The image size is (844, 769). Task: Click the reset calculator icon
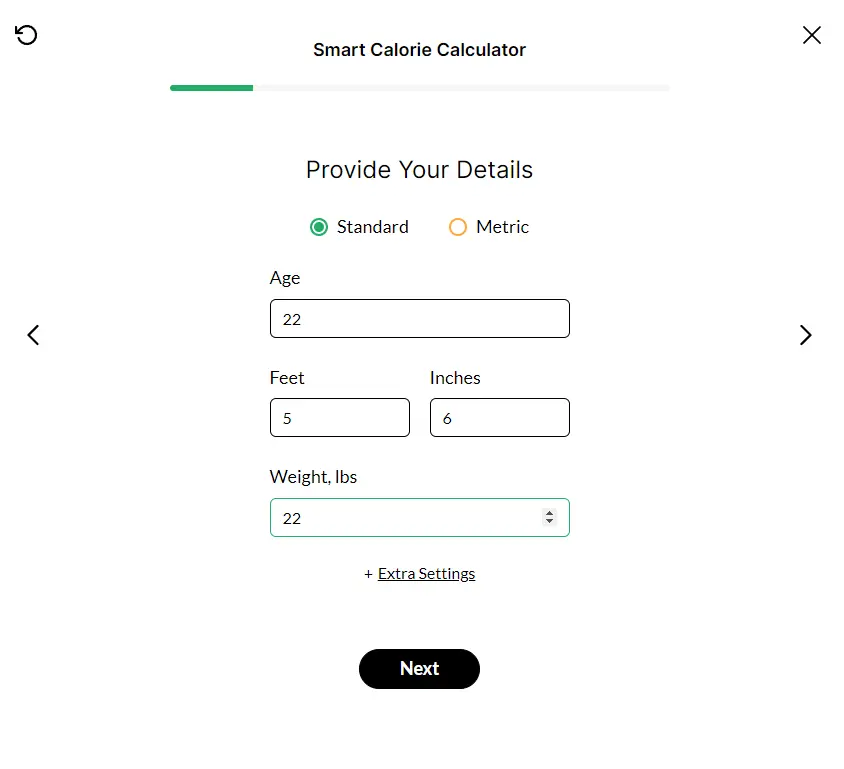click(x=26, y=35)
